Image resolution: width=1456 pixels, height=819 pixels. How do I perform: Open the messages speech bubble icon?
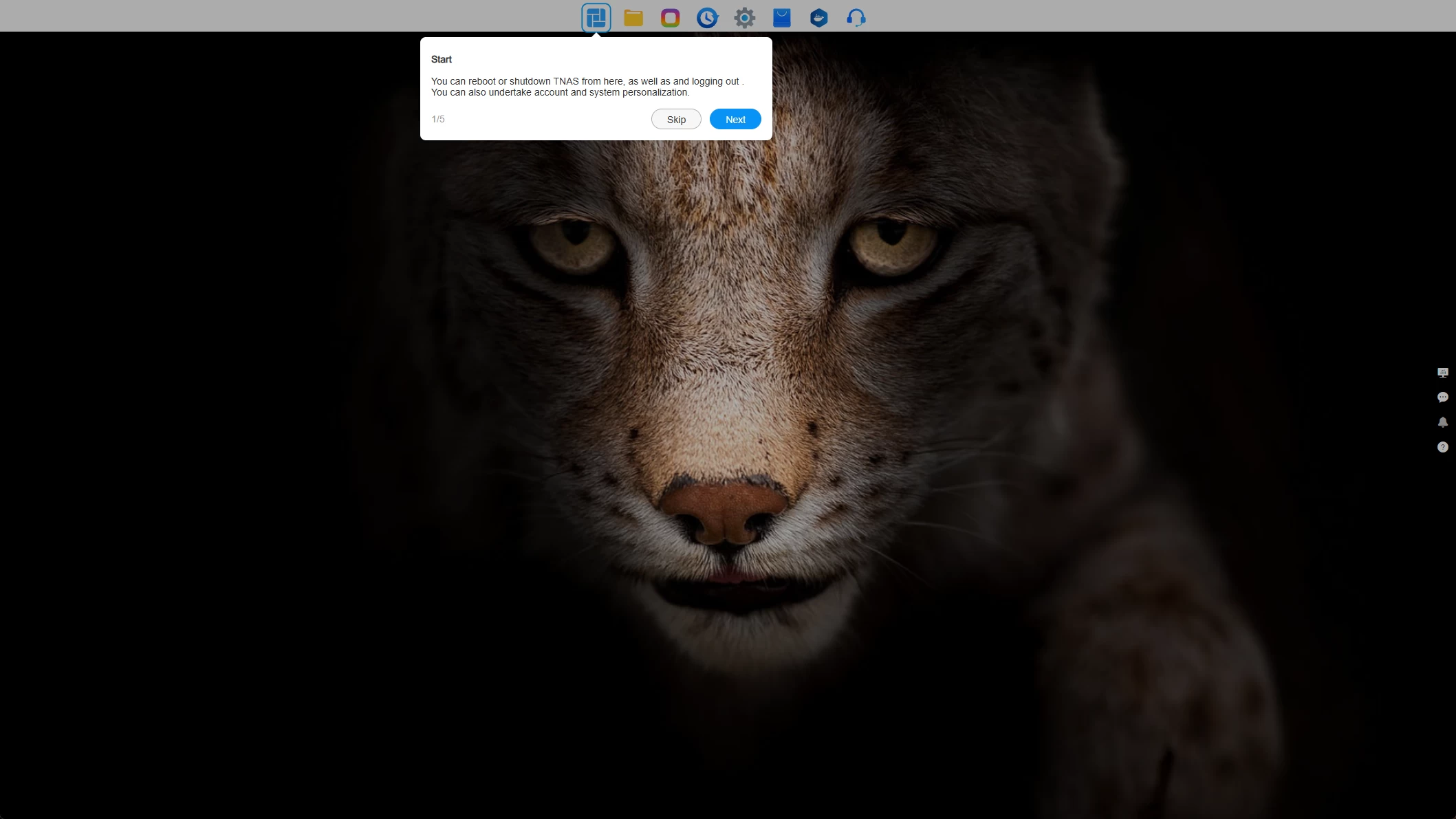[1443, 397]
